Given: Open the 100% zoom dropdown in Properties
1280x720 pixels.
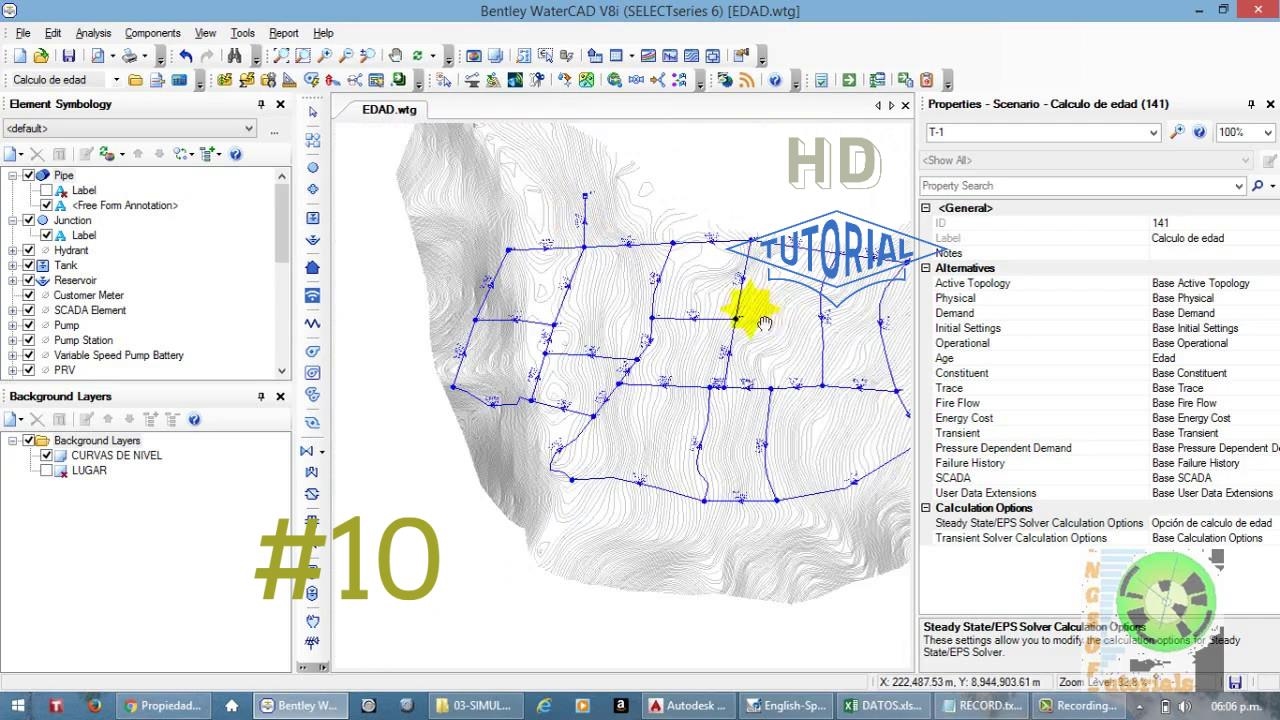Looking at the screenshot, I should click(1267, 132).
